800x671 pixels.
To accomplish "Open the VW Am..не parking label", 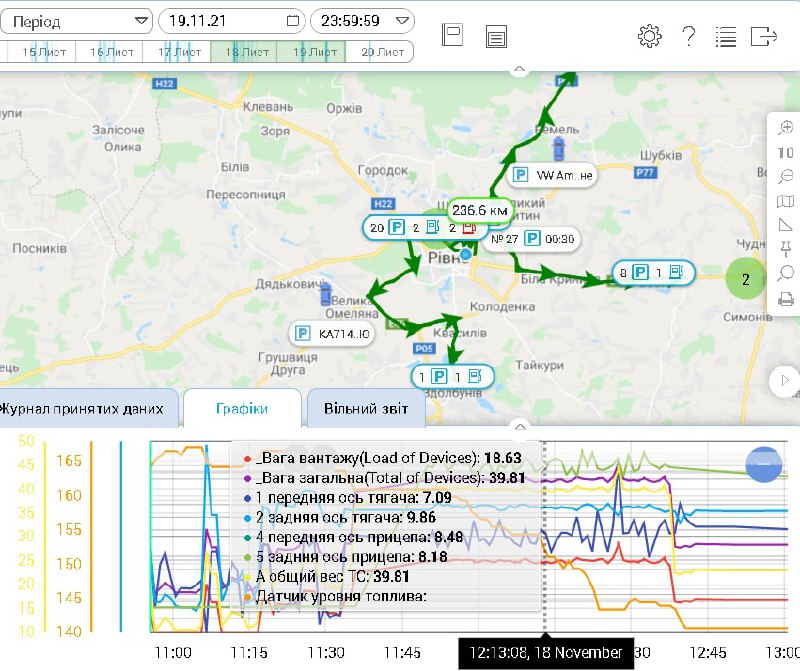I will (x=553, y=176).
